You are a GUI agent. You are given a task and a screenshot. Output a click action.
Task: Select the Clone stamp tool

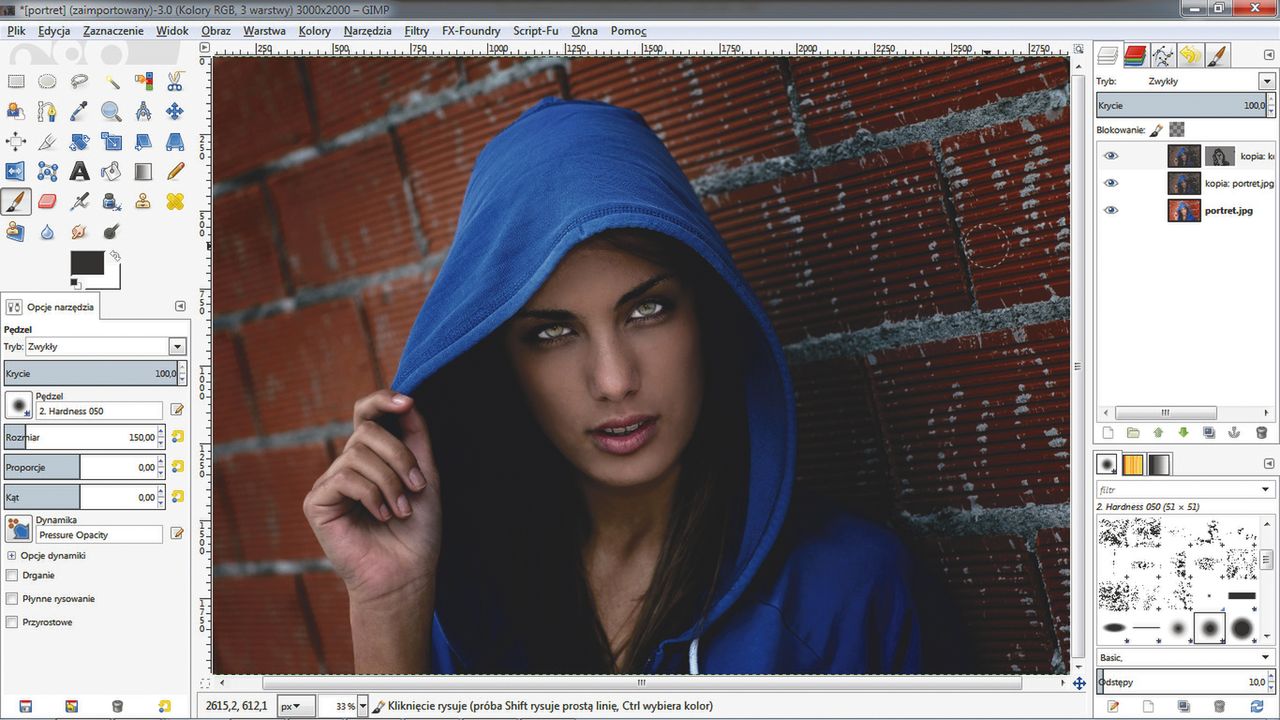pyautogui.click(x=143, y=202)
